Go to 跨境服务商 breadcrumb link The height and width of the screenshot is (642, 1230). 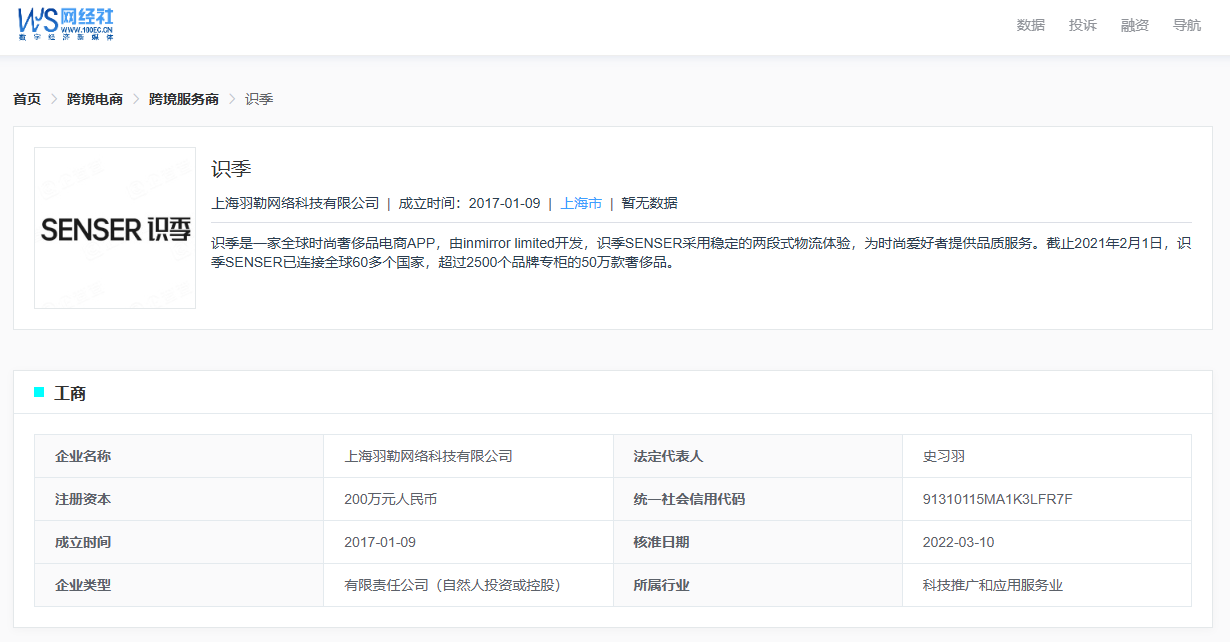tap(184, 99)
